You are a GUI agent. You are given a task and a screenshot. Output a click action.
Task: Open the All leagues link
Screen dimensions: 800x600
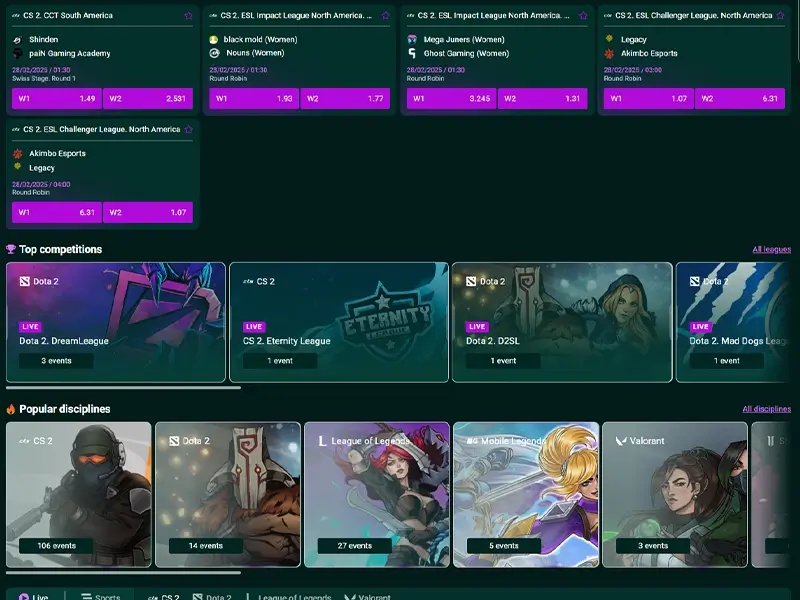pos(771,249)
